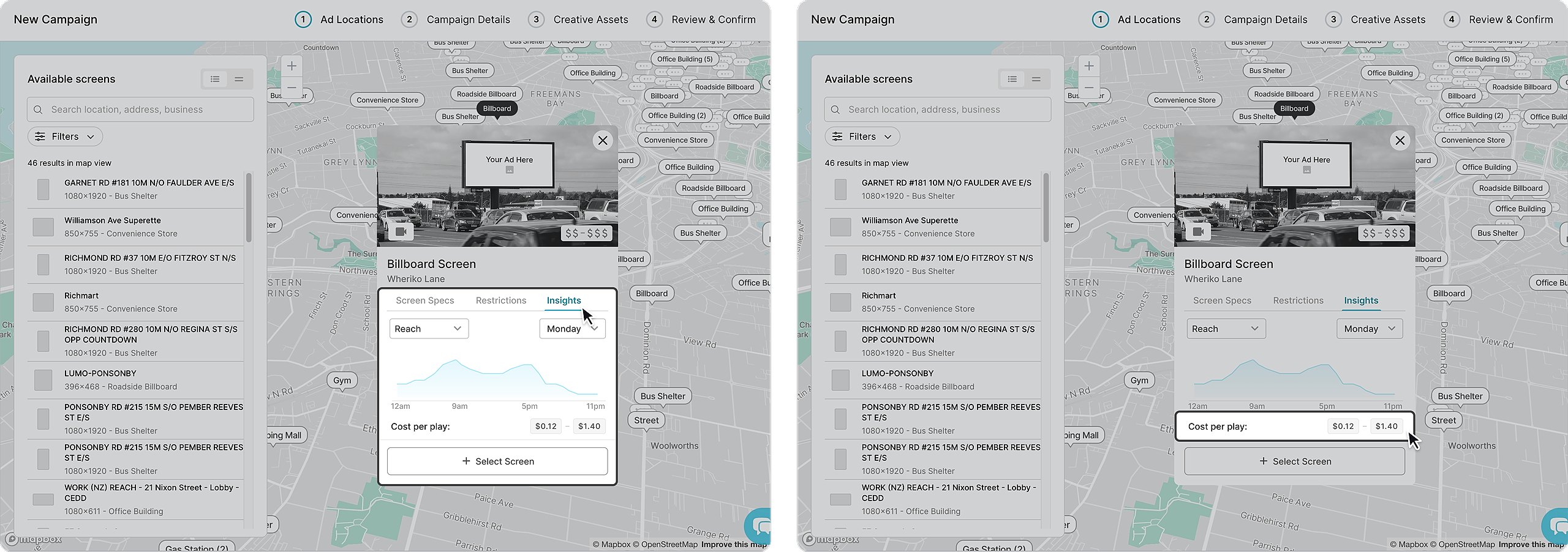
Task: Open the Monday day dropdown in right window
Action: tap(1370, 329)
